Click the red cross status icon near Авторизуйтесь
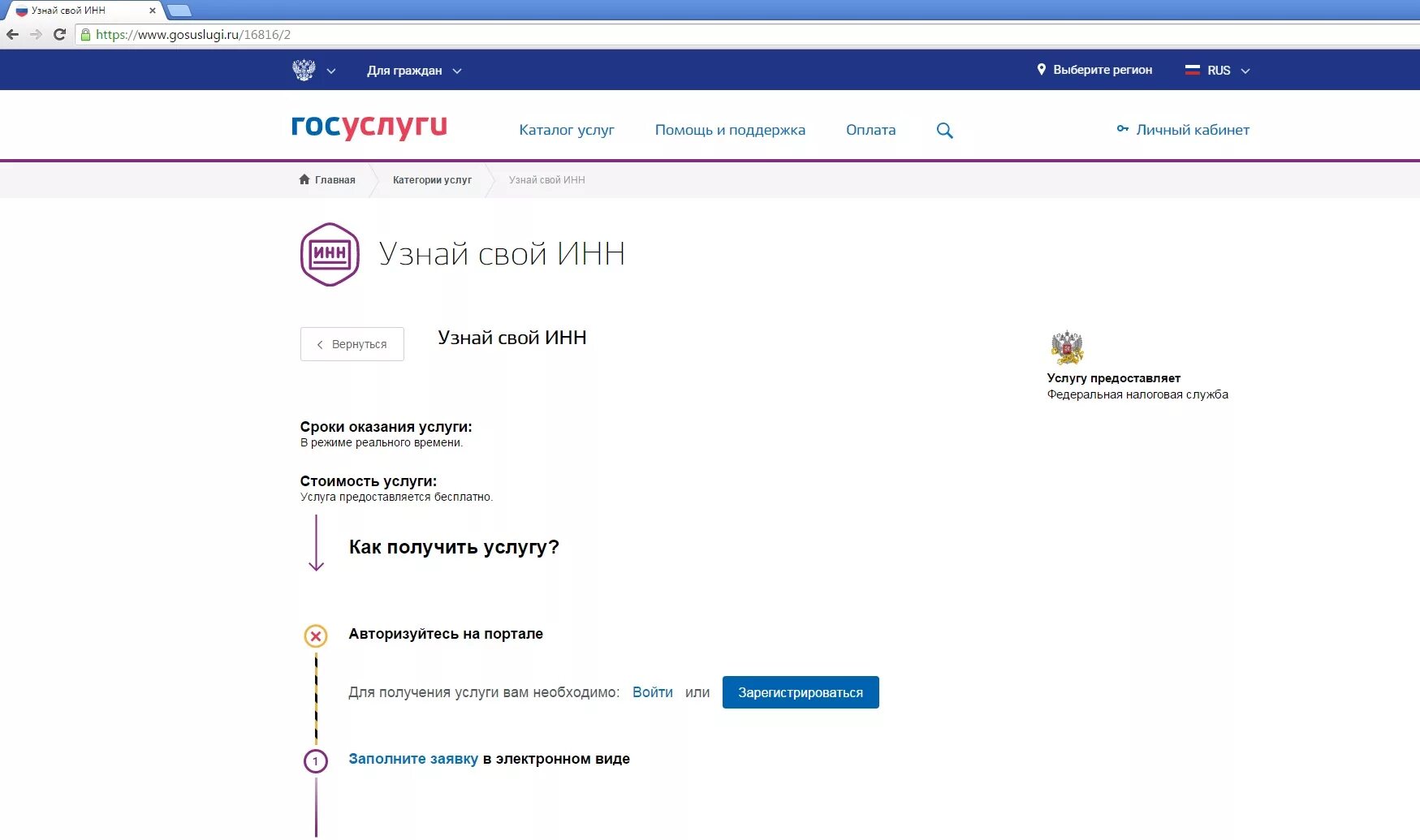 click(316, 635)
